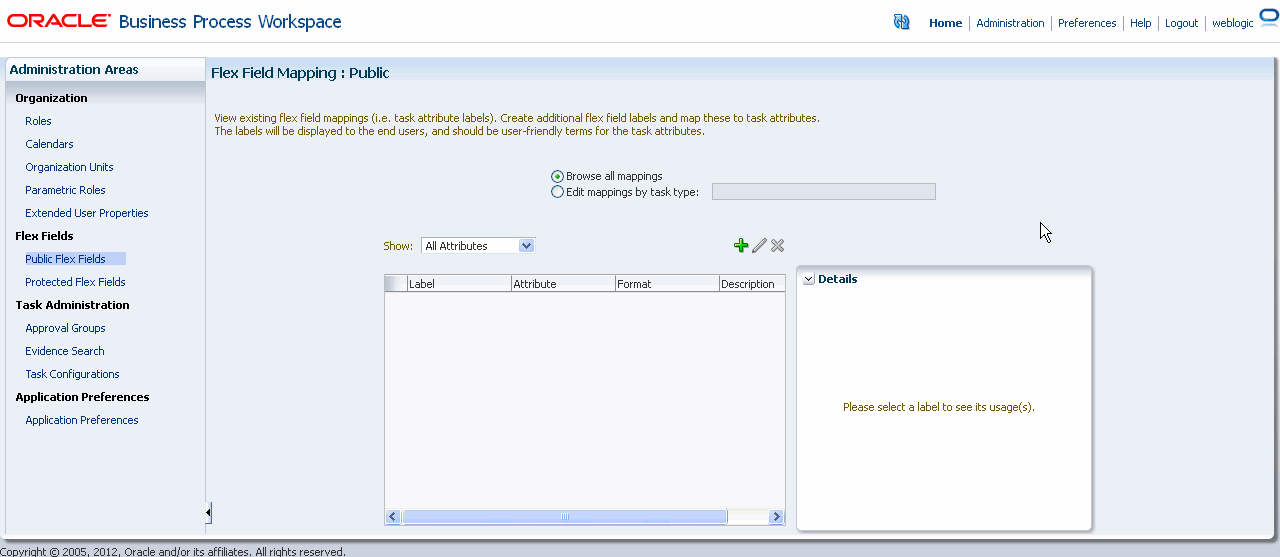Click the Flex Fields section heading

coord(44,236)
